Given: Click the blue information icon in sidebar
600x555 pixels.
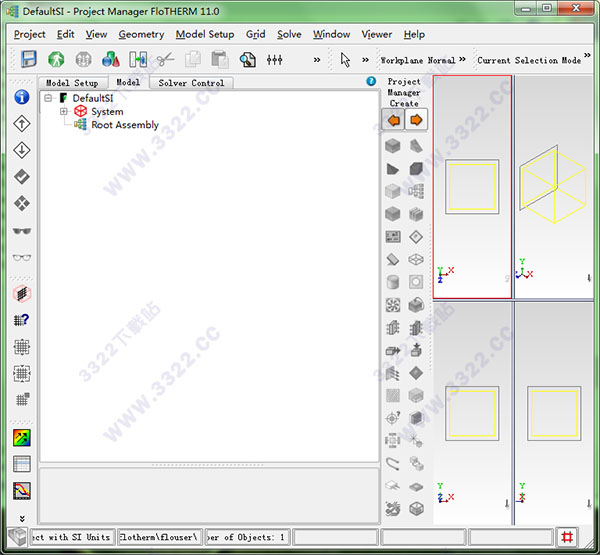Looking at the screenshot, I should tap(22, 97).
